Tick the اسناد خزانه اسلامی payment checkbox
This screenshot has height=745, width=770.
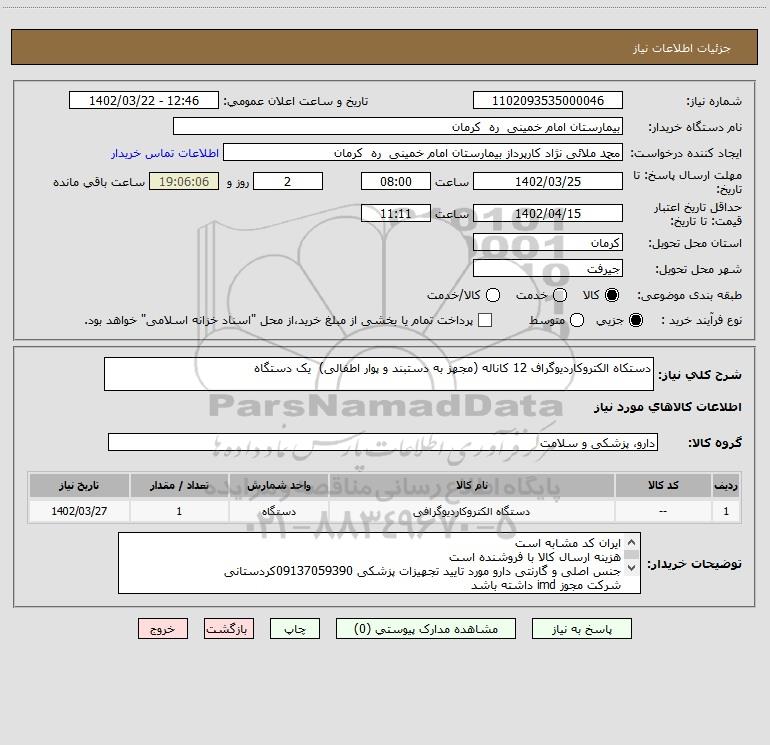coord(485,320)
